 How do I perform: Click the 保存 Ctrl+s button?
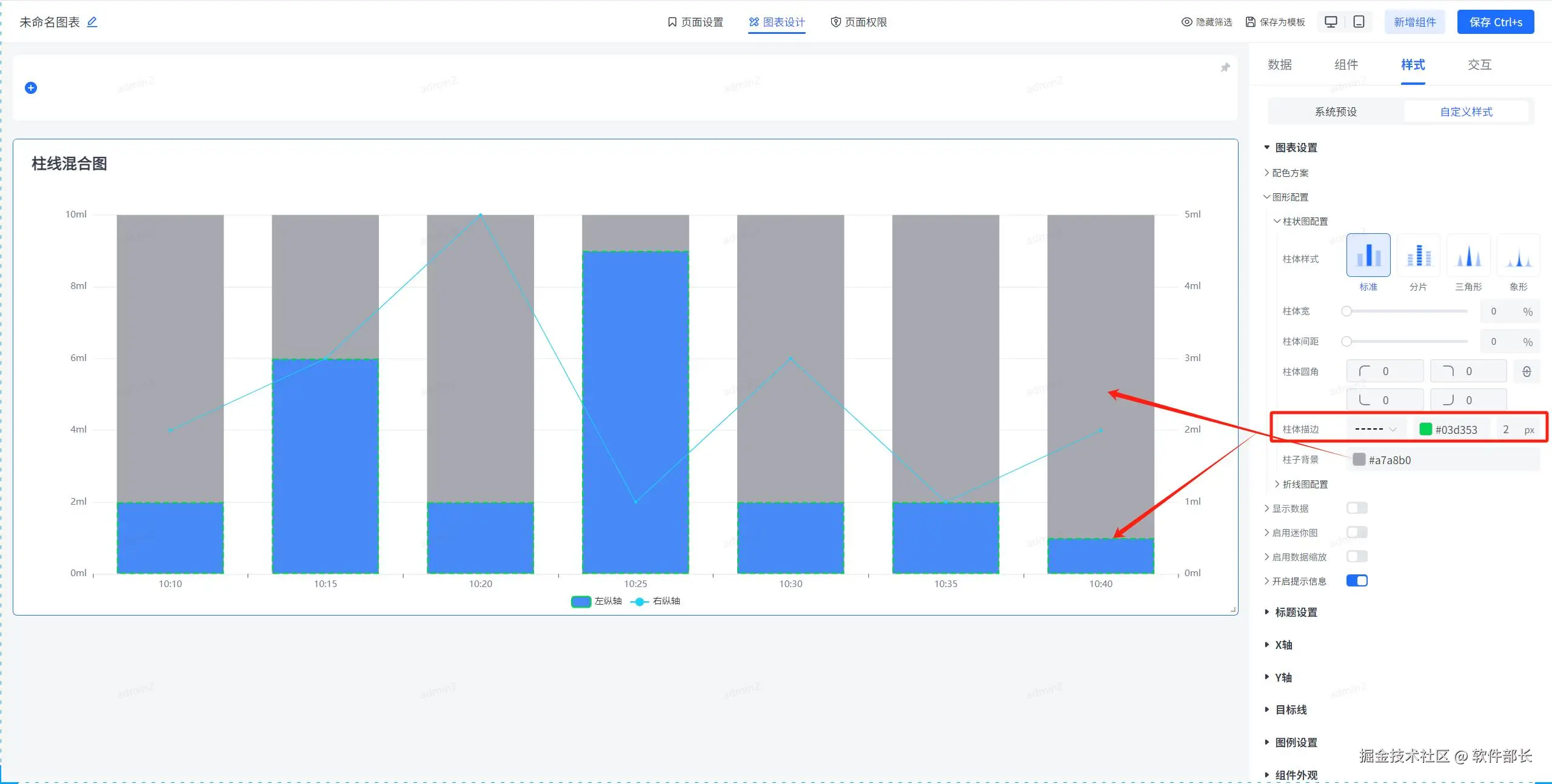1495,22
